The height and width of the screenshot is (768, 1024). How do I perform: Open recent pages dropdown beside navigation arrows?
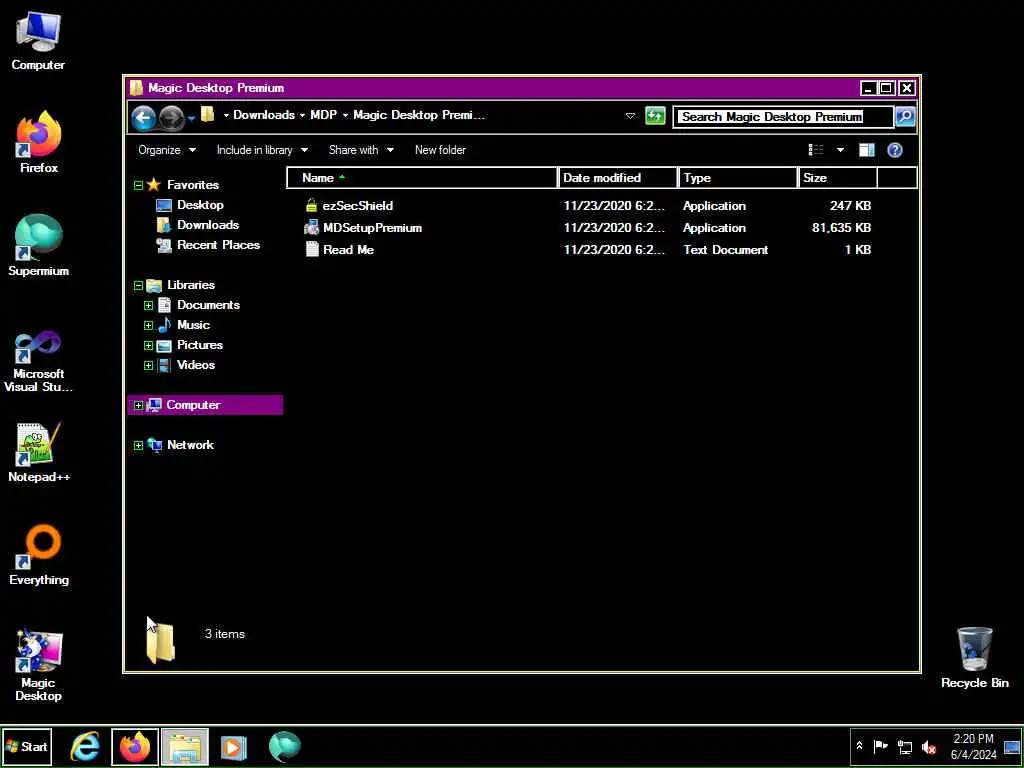tap(191, 118)
